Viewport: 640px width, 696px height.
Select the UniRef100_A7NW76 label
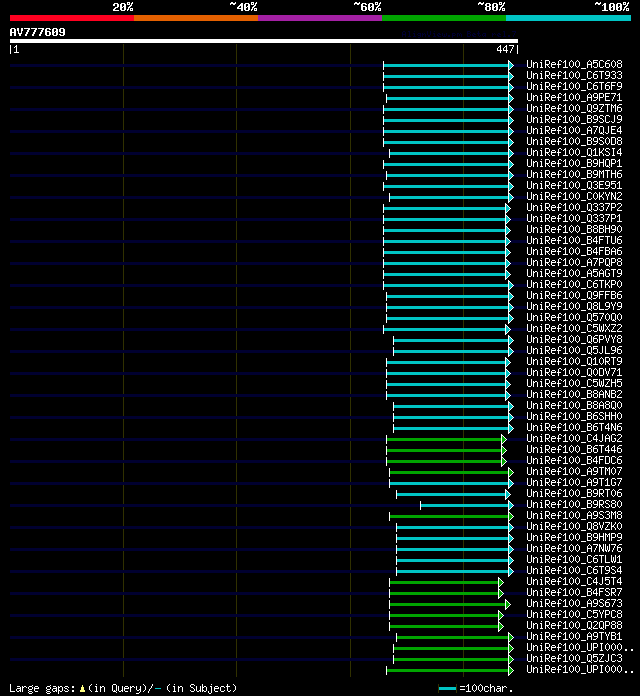point(574,548)
